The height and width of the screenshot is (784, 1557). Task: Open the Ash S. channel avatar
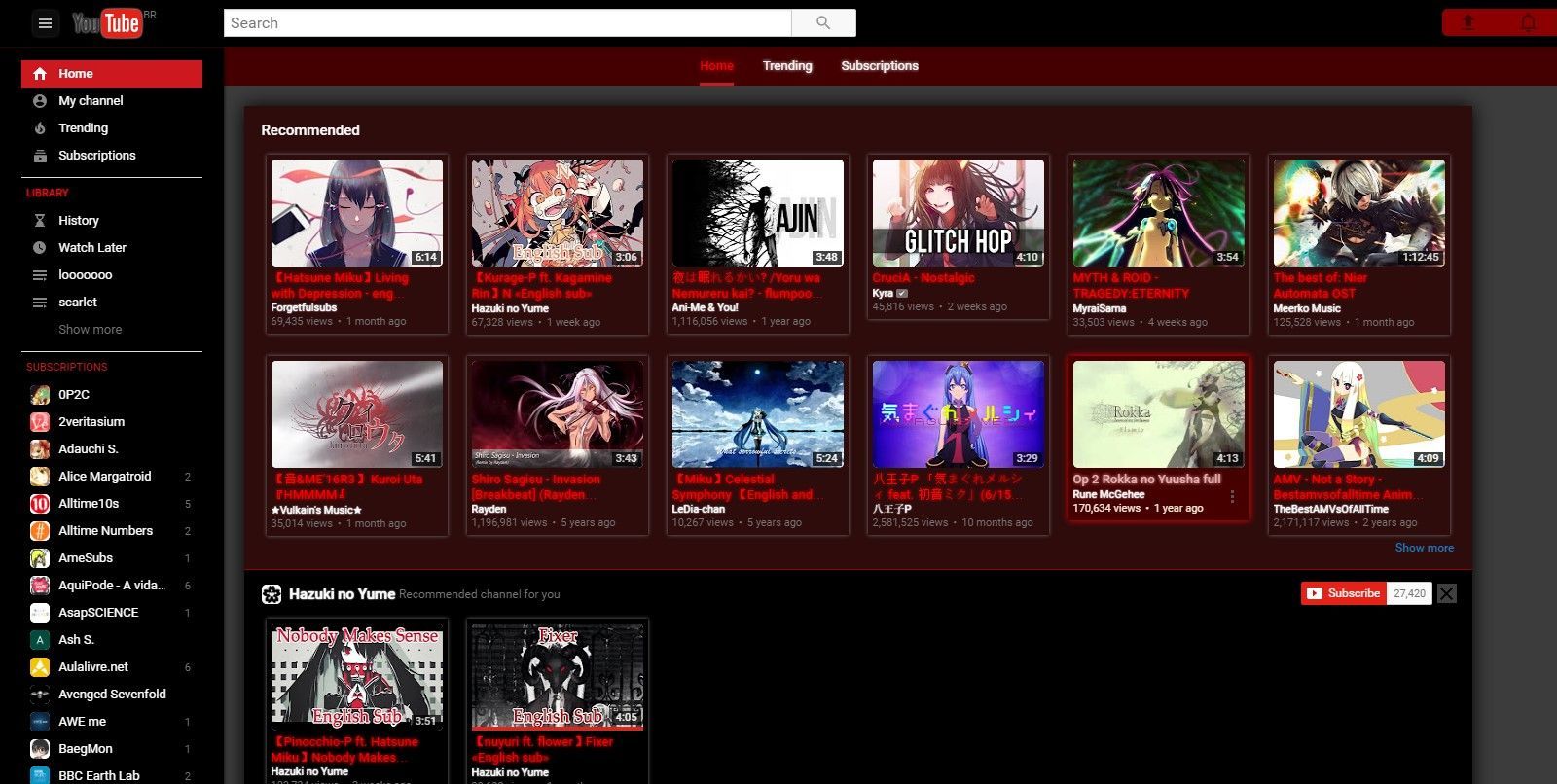(40, 640)
